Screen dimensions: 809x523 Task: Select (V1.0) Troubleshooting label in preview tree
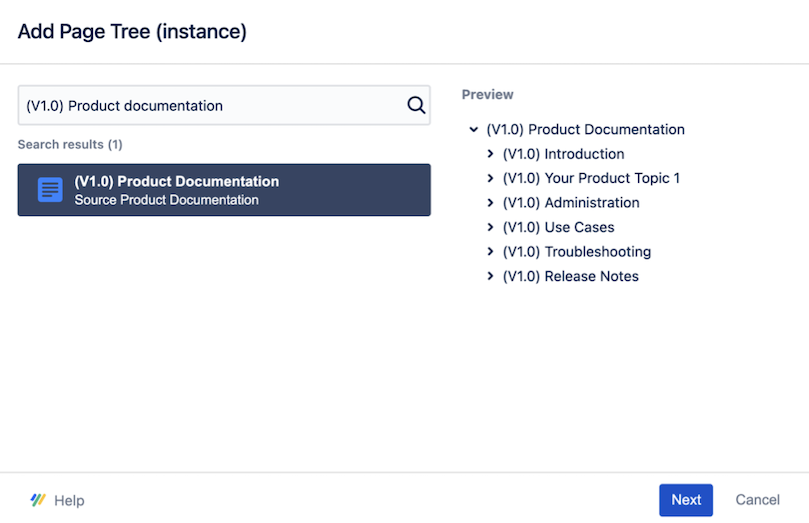click(x=576, y=252)
